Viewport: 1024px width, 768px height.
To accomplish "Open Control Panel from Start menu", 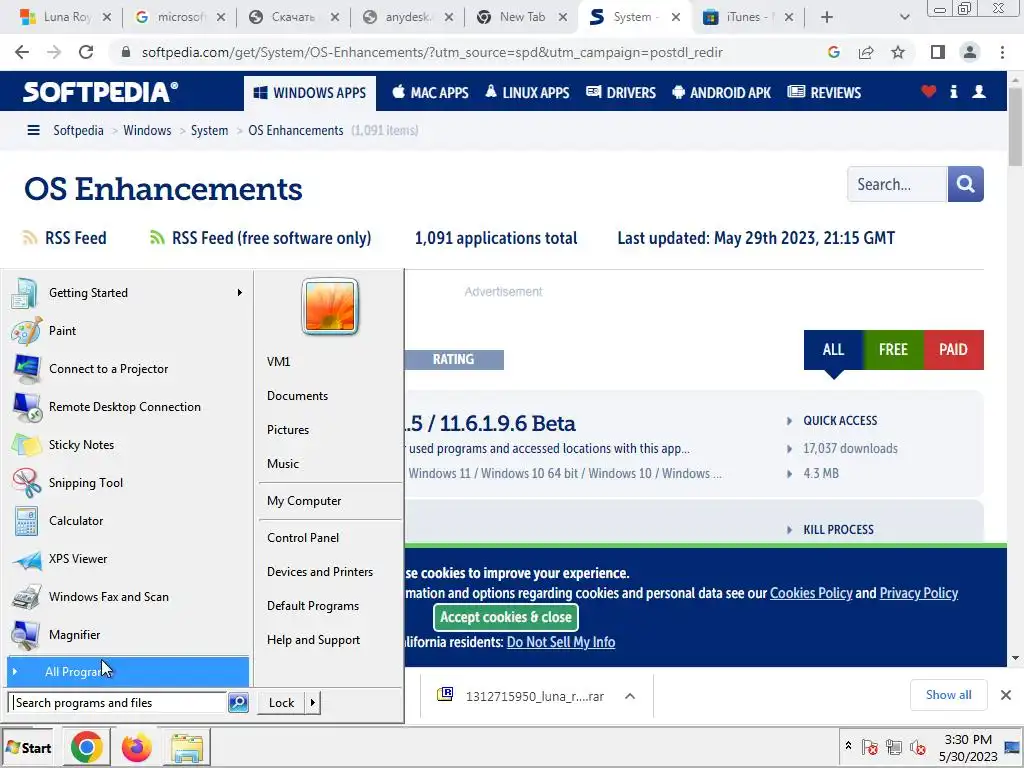I will tap(303, 538).
